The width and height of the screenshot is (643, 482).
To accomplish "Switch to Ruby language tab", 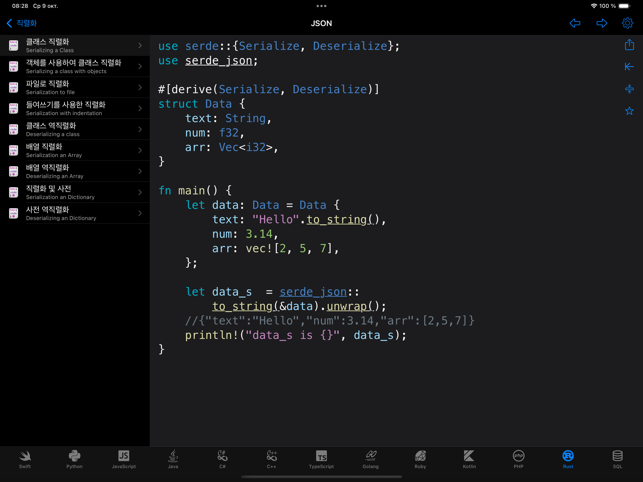I will [x=420, y=459].
